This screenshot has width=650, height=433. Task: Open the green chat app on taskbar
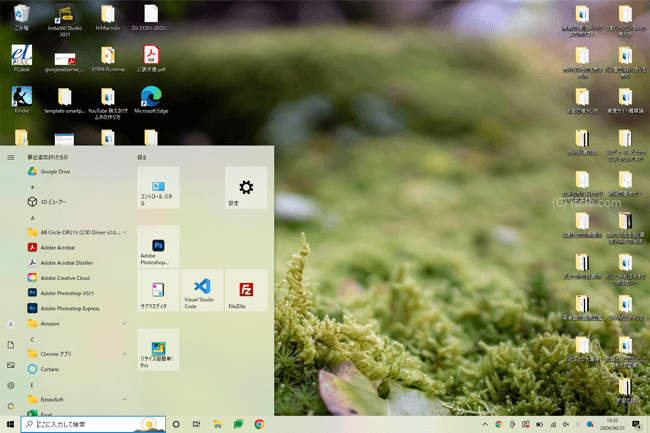pos(238,424)
